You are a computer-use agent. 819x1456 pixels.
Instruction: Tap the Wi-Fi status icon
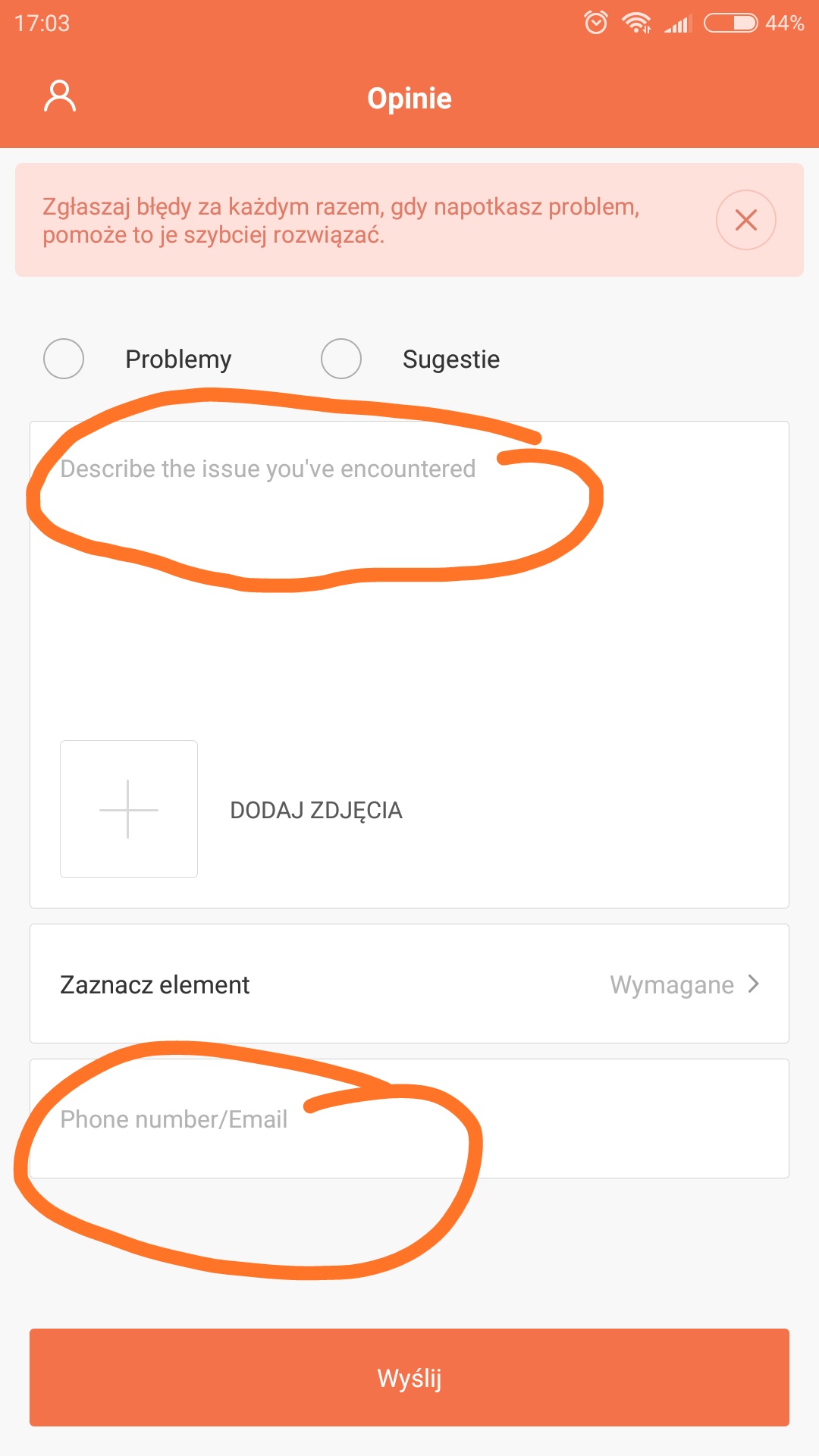pyautogui.click(x=636, y=23)
